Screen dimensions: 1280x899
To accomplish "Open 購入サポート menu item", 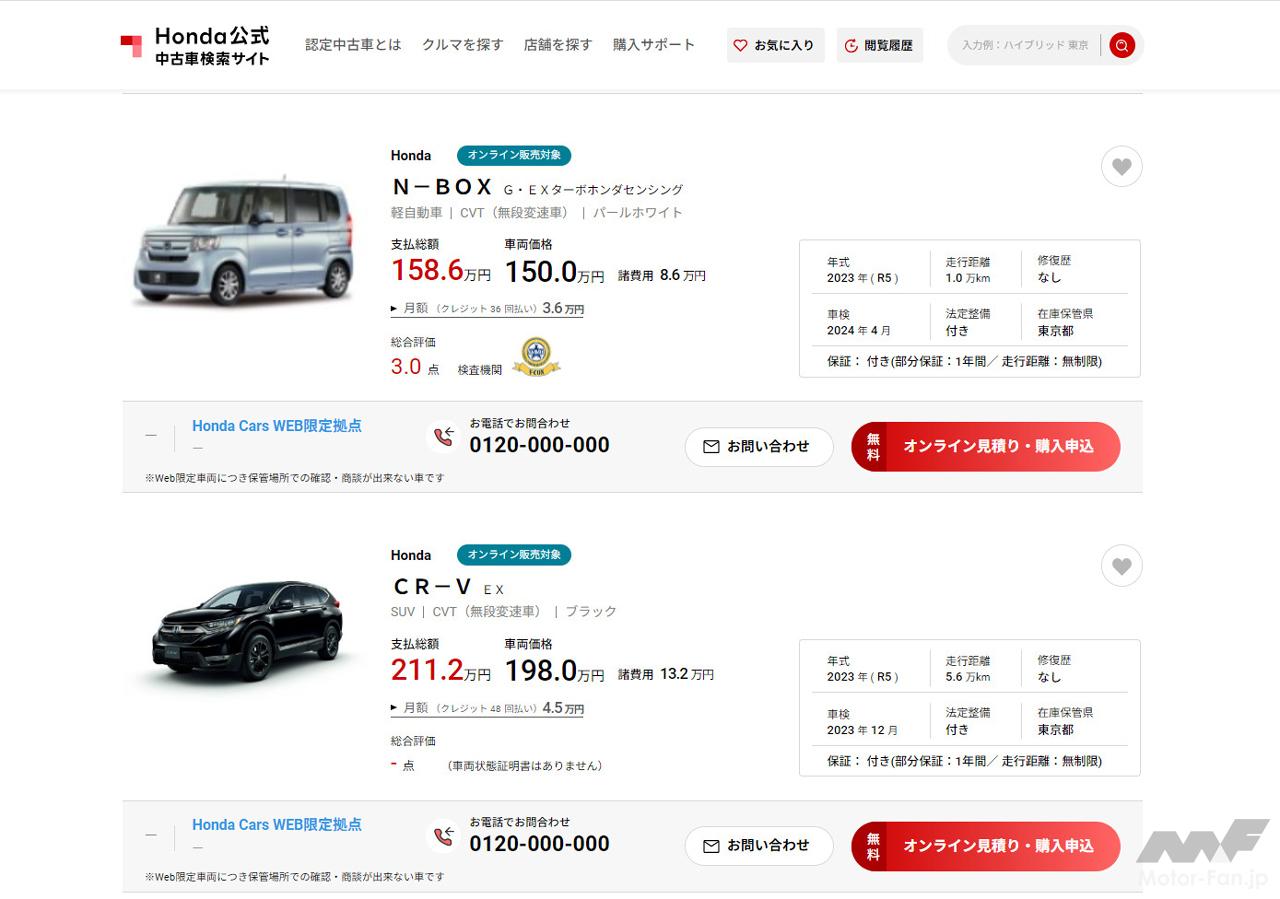I will (654, 45).
